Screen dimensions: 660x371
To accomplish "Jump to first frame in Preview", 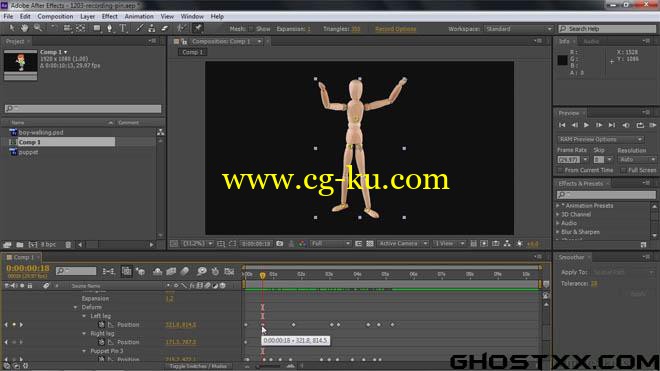I will click(562, 125).
